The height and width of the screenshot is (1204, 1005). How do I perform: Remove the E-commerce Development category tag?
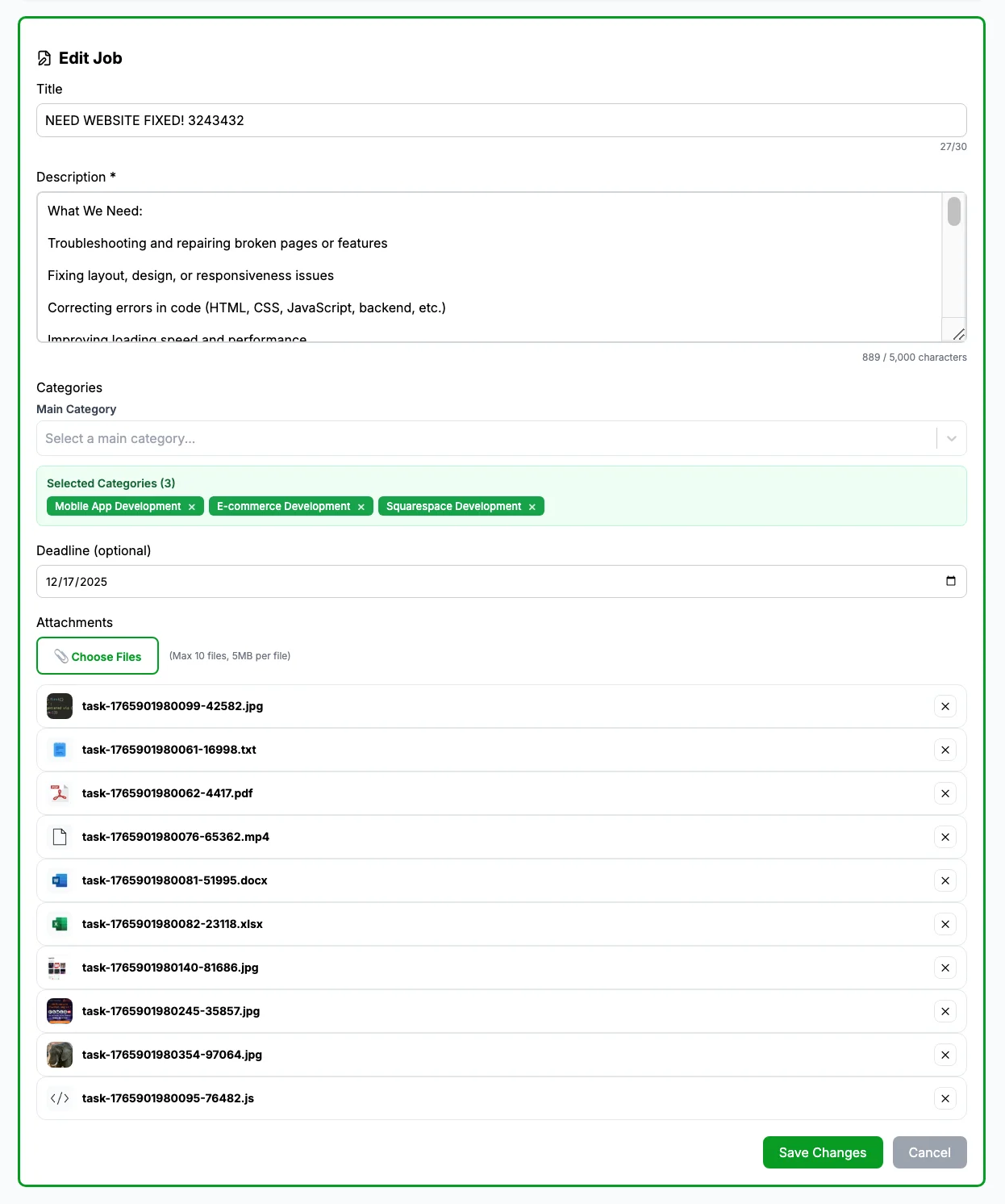tap(361, 507)
